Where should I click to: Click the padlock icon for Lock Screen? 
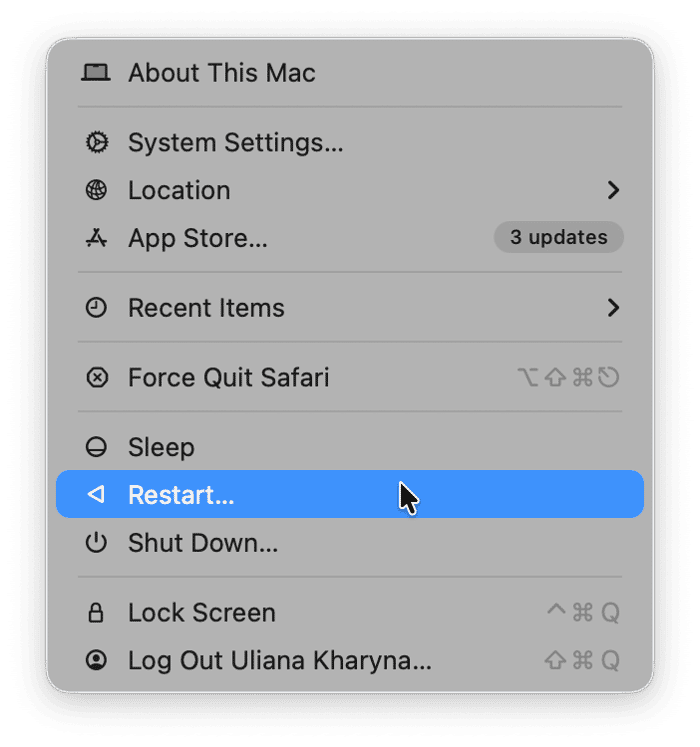click(x=96, y=613)
